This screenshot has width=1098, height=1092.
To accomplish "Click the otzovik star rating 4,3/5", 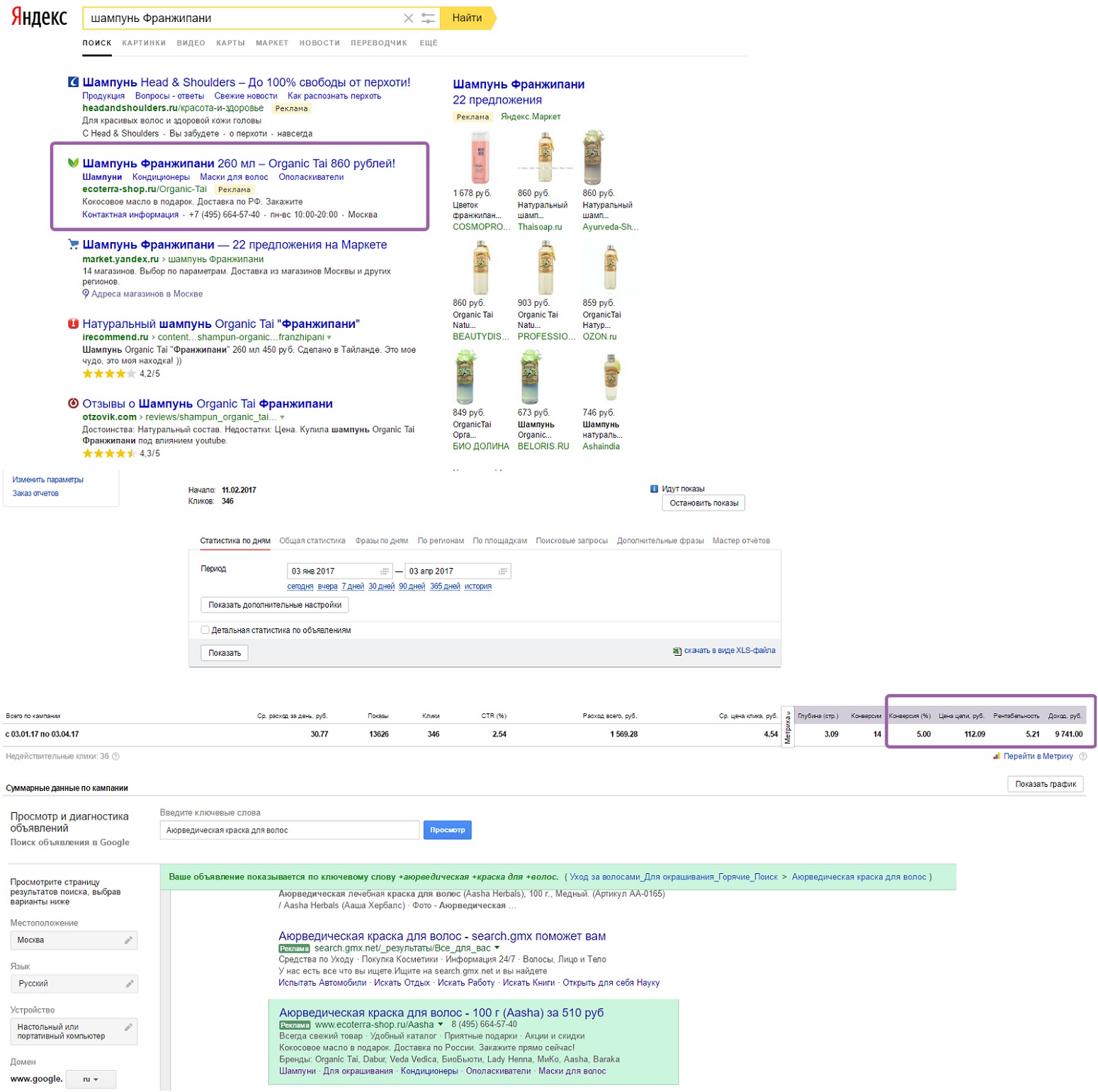I will (109, 453).
